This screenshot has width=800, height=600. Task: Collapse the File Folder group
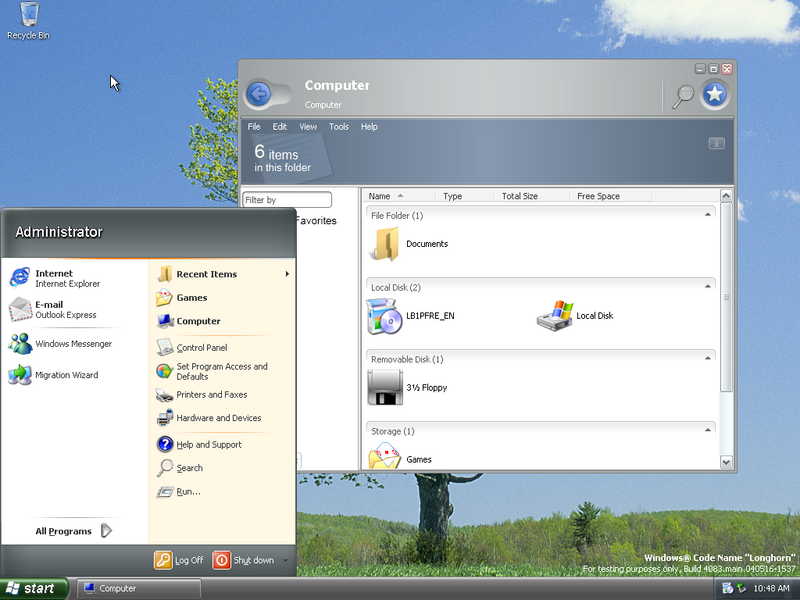(708, 215)
